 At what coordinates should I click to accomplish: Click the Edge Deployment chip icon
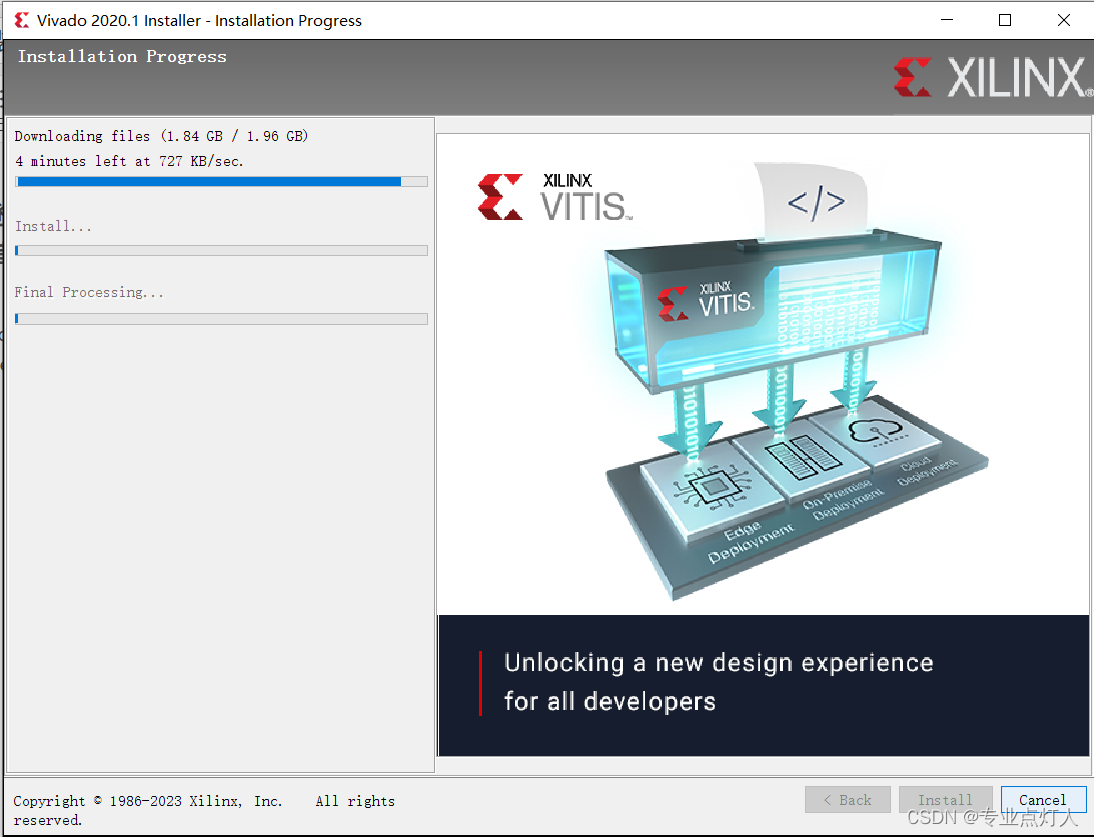pos(712,486)
